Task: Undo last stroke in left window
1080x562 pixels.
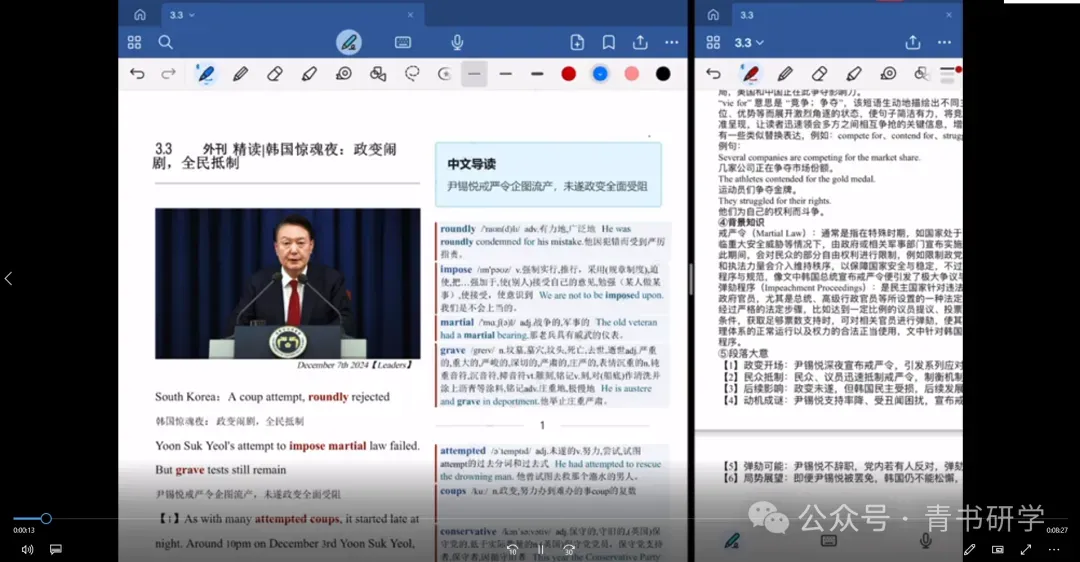Action: 137,74
